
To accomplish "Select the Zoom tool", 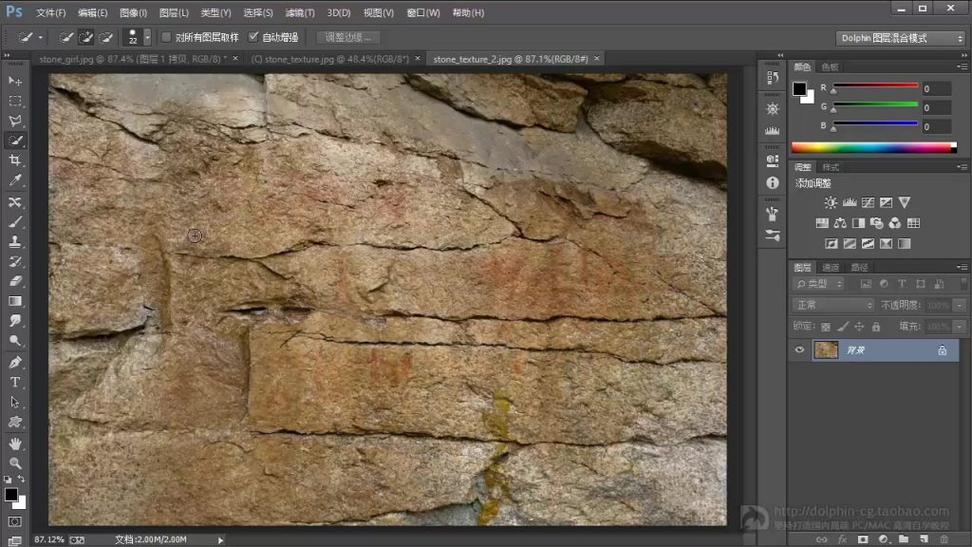I will tap(15, 463).
